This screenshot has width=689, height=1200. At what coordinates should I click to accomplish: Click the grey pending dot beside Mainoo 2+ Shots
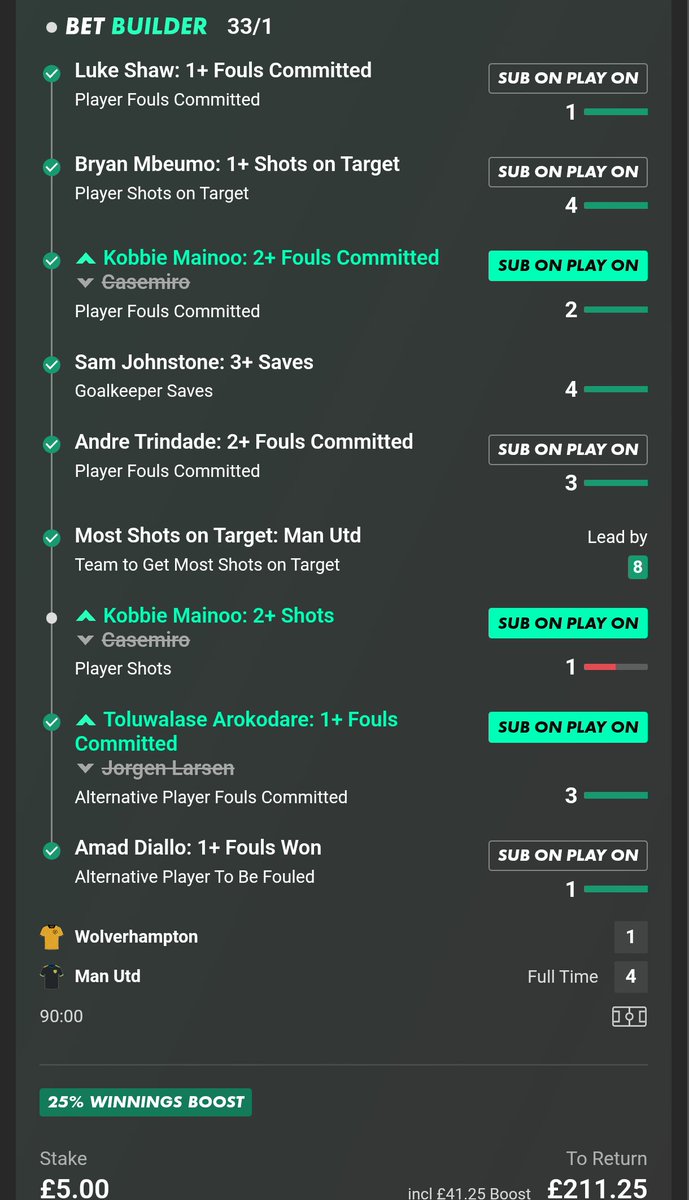coord(51,619)
